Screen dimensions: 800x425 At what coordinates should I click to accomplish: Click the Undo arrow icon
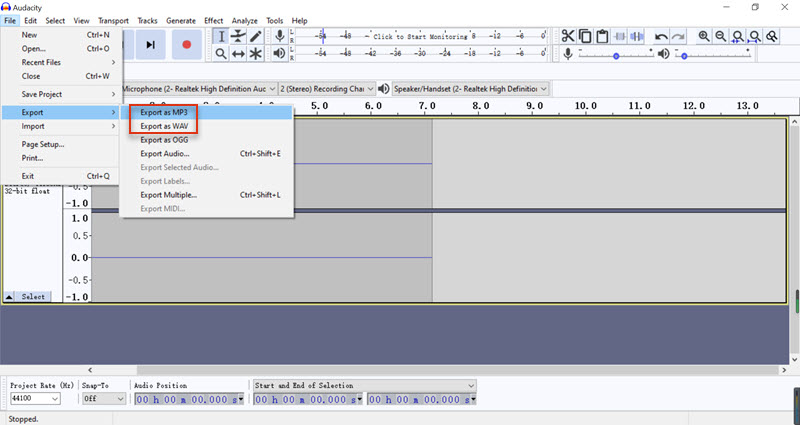tap(661, 36)
